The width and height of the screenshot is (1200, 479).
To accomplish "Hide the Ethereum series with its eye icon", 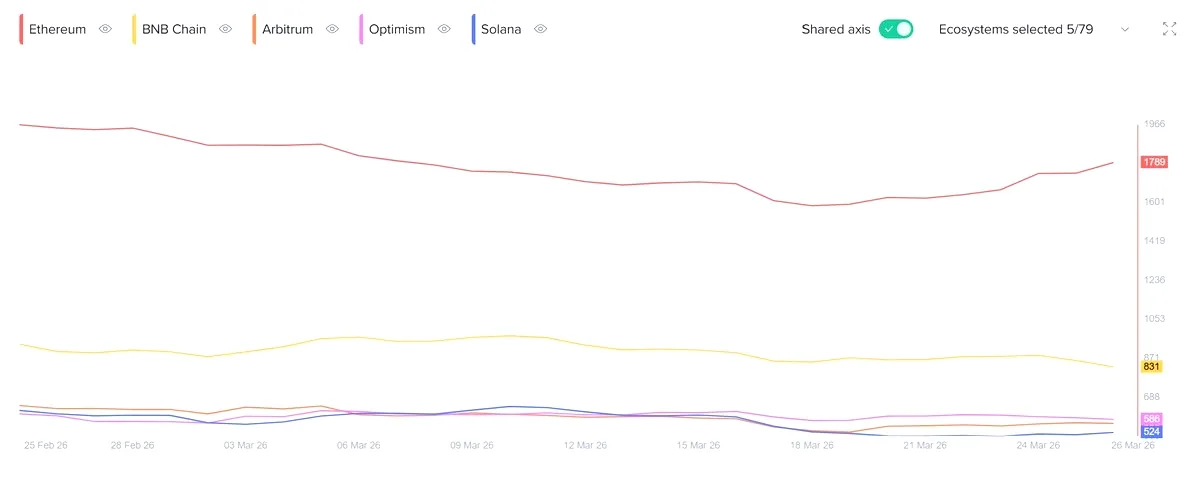I will coord(105,29).
